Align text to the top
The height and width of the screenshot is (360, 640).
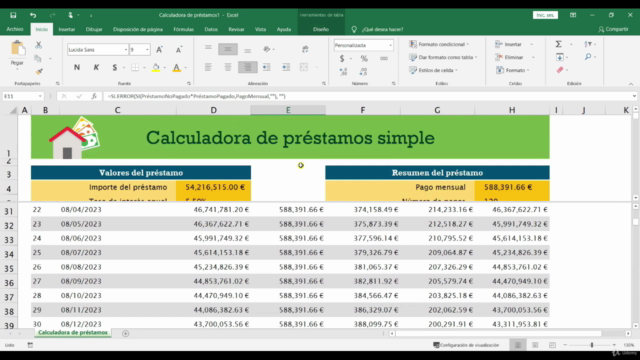(x=208, y=49)
